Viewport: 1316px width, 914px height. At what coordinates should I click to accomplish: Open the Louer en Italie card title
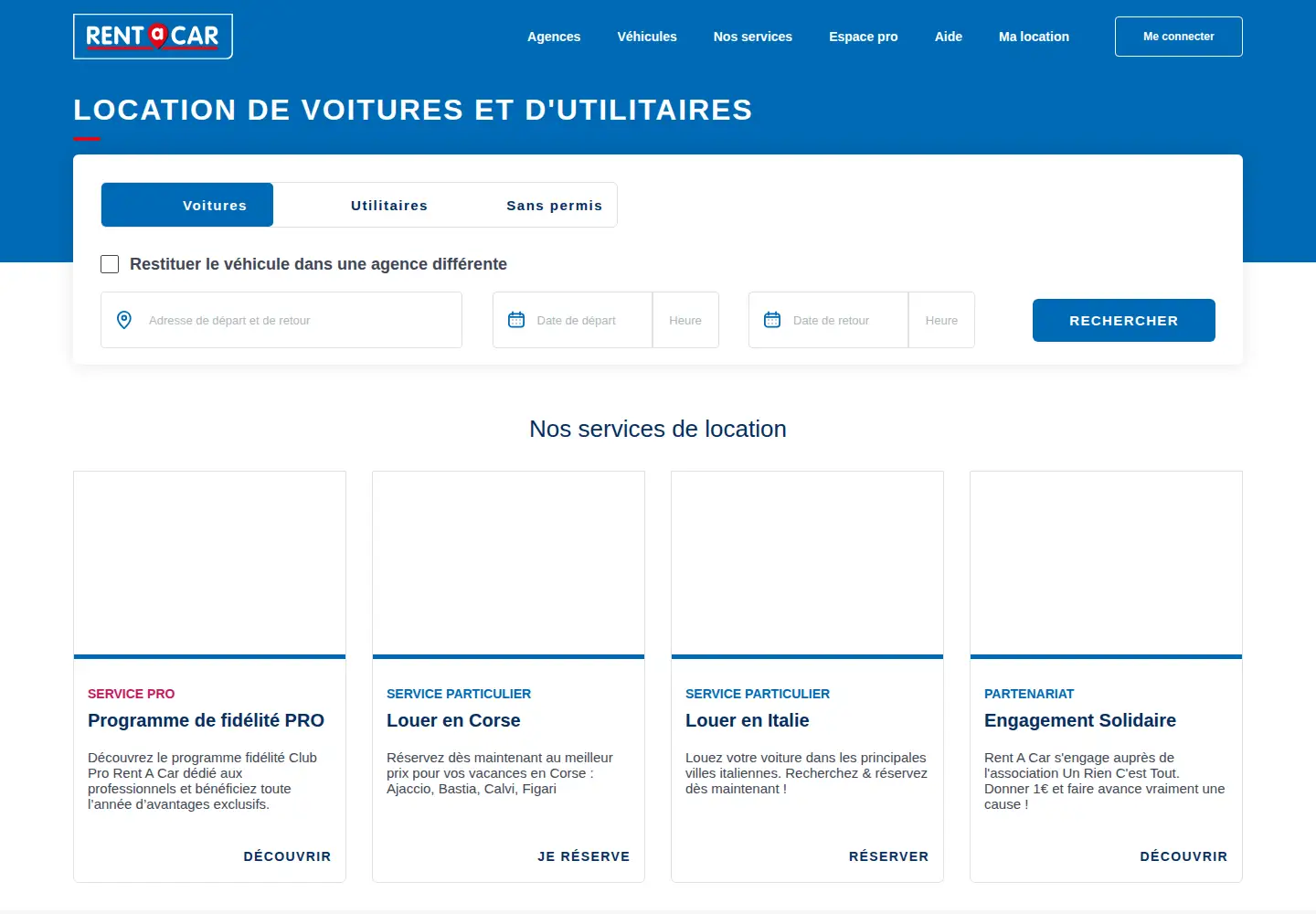click(x=748, y=720)
